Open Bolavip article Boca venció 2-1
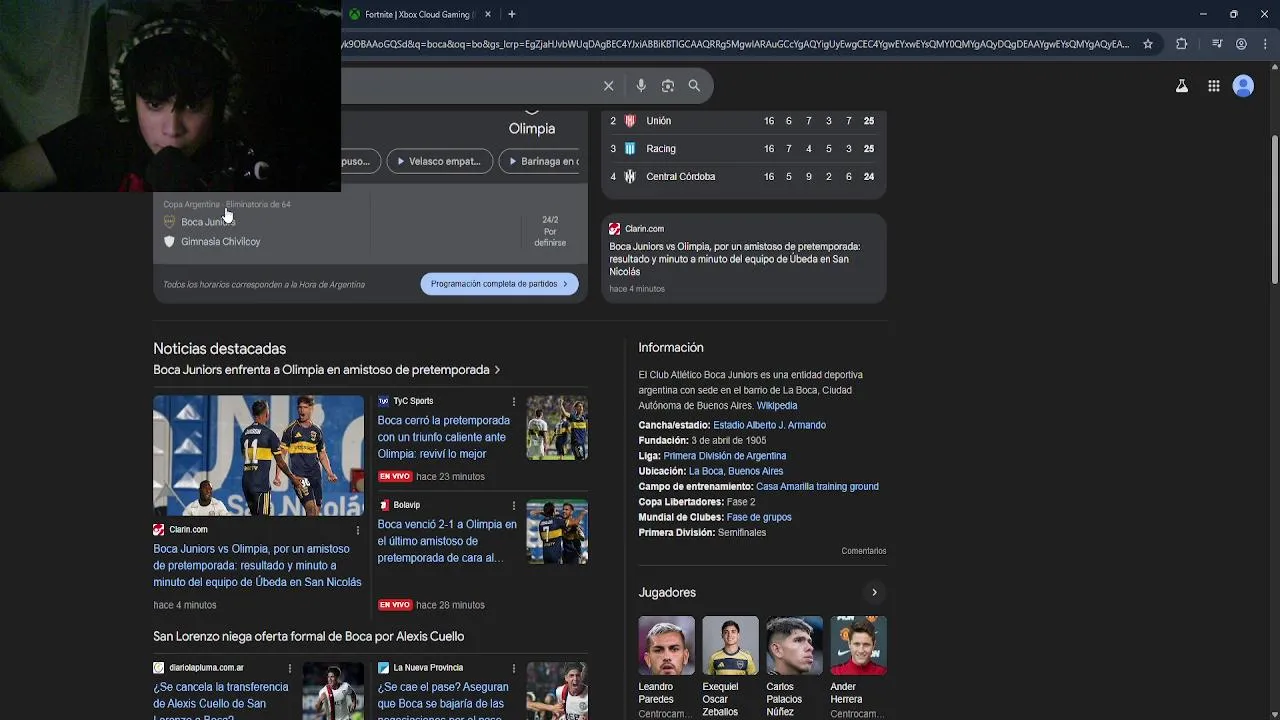Screen dimensions: 1280x720 click(x=447, y=541)
